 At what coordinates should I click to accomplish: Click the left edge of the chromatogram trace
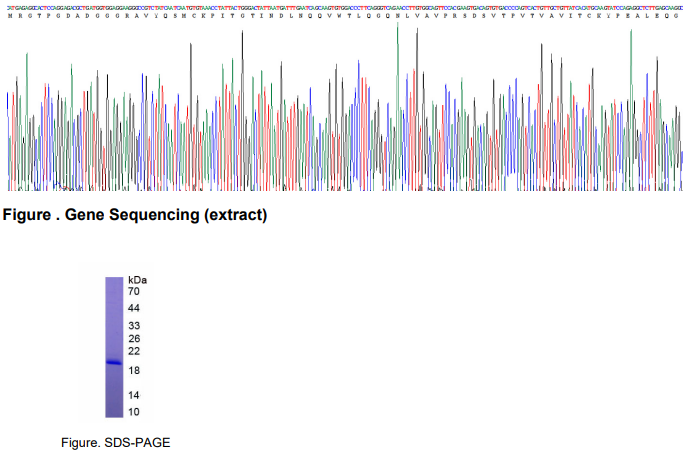coord(9,150)
